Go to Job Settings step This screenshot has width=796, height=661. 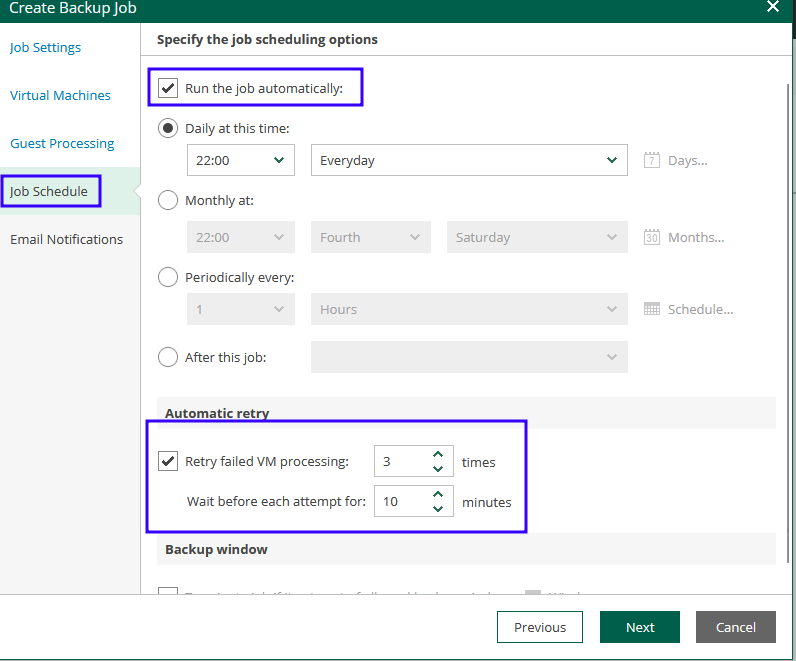(45, 48)
